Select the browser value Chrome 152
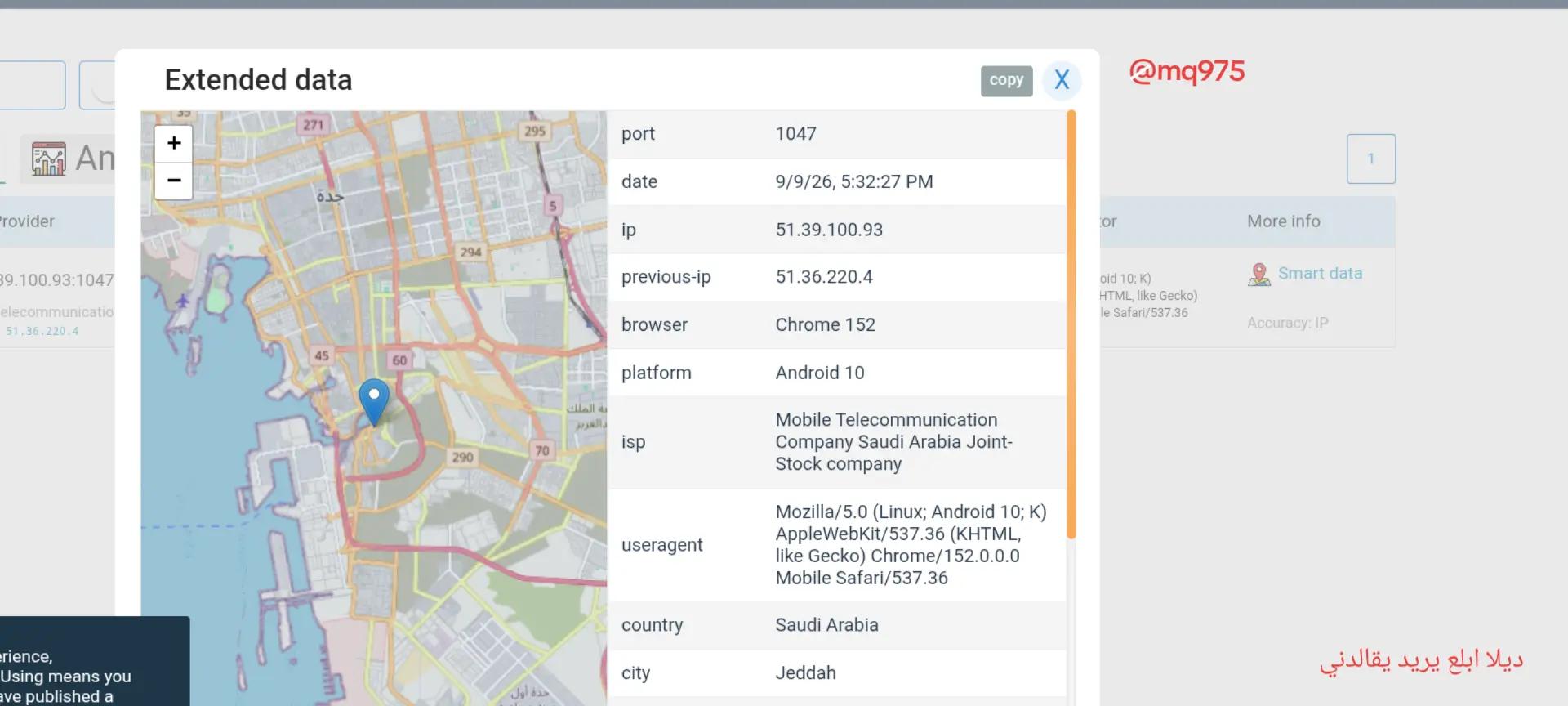Image resolution: width=1568 pixels, height=706 pixels. tap(826, 324)
